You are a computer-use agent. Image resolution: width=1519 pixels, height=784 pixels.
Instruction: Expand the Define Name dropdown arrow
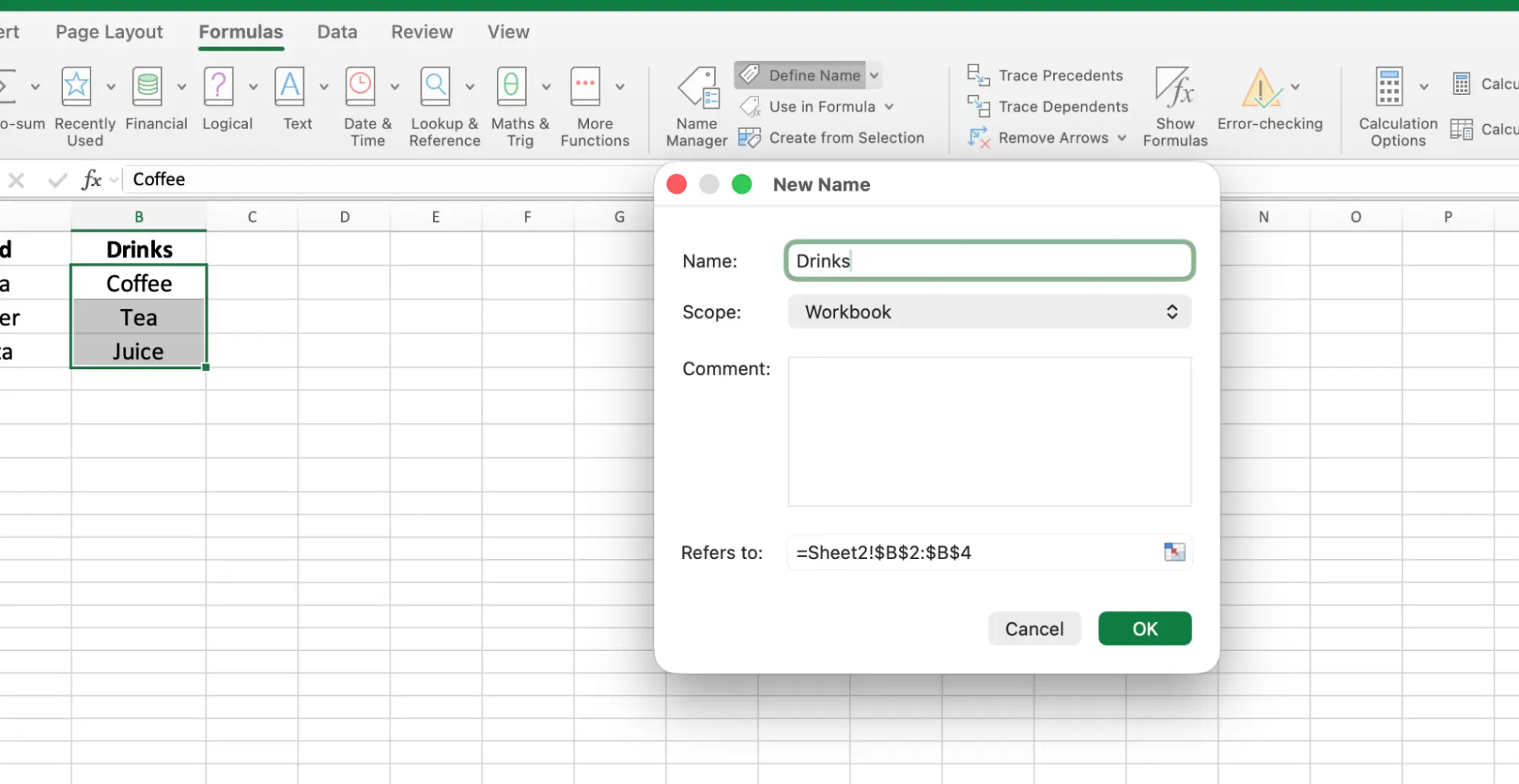pos(875,75)
